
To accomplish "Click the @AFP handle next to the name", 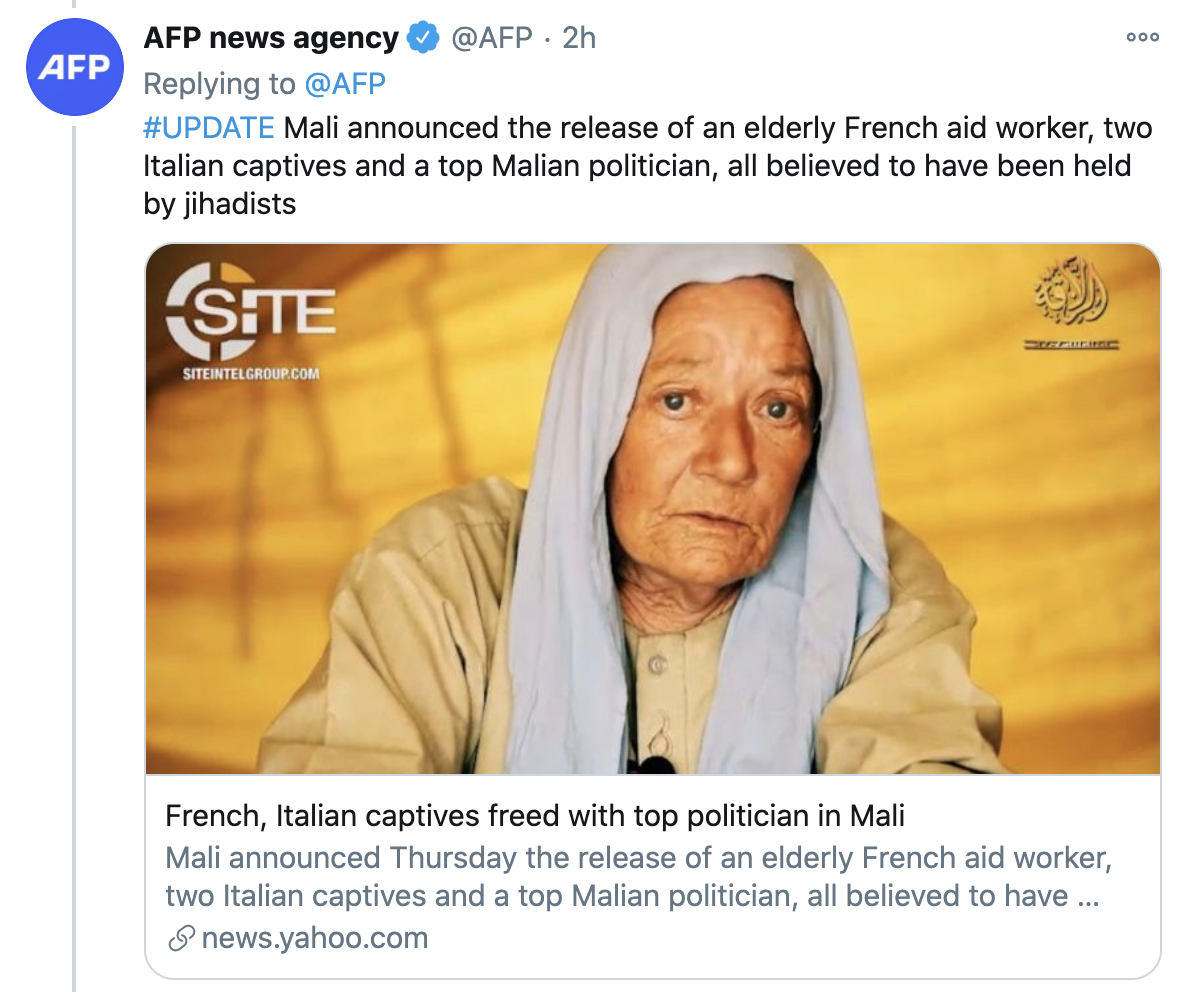I will tap(492, 38).
